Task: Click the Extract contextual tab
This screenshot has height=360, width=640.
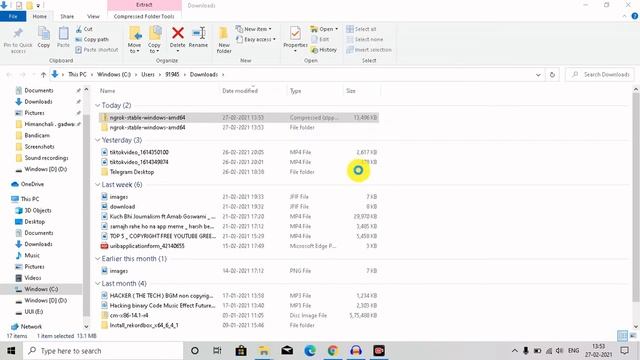Action: [x=144, y=5]
